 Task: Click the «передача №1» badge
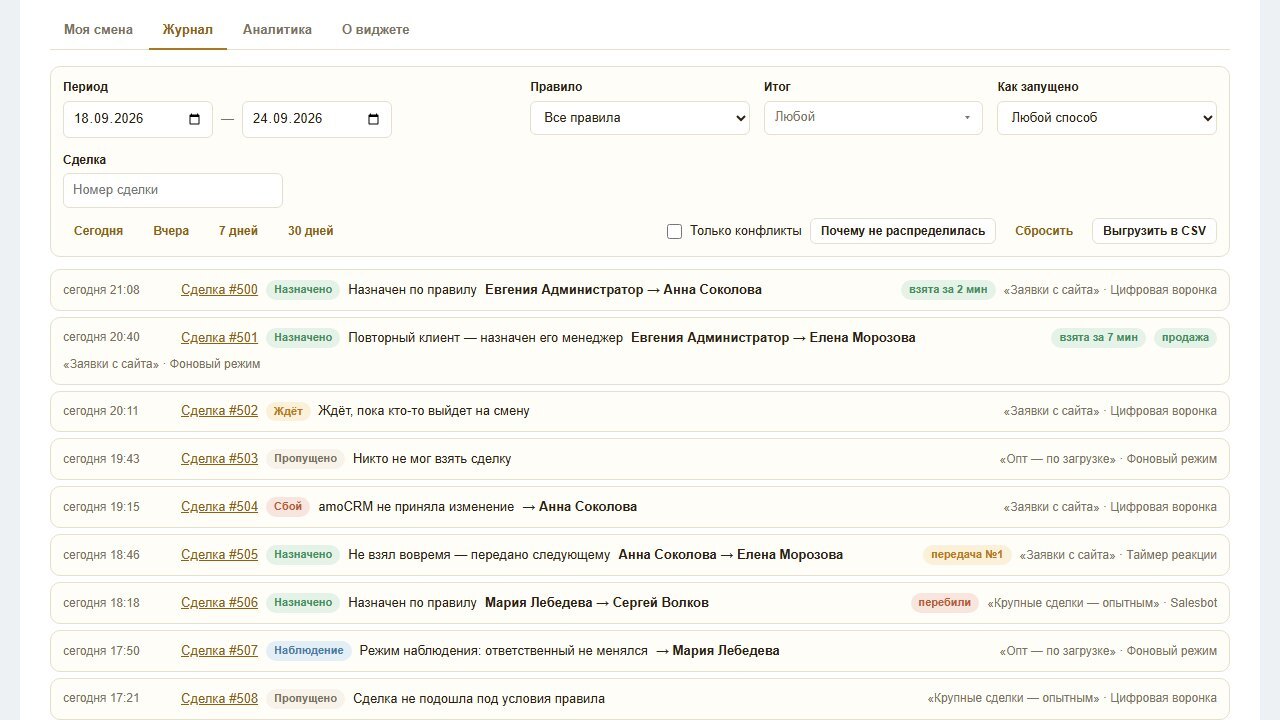pos(967,555)
